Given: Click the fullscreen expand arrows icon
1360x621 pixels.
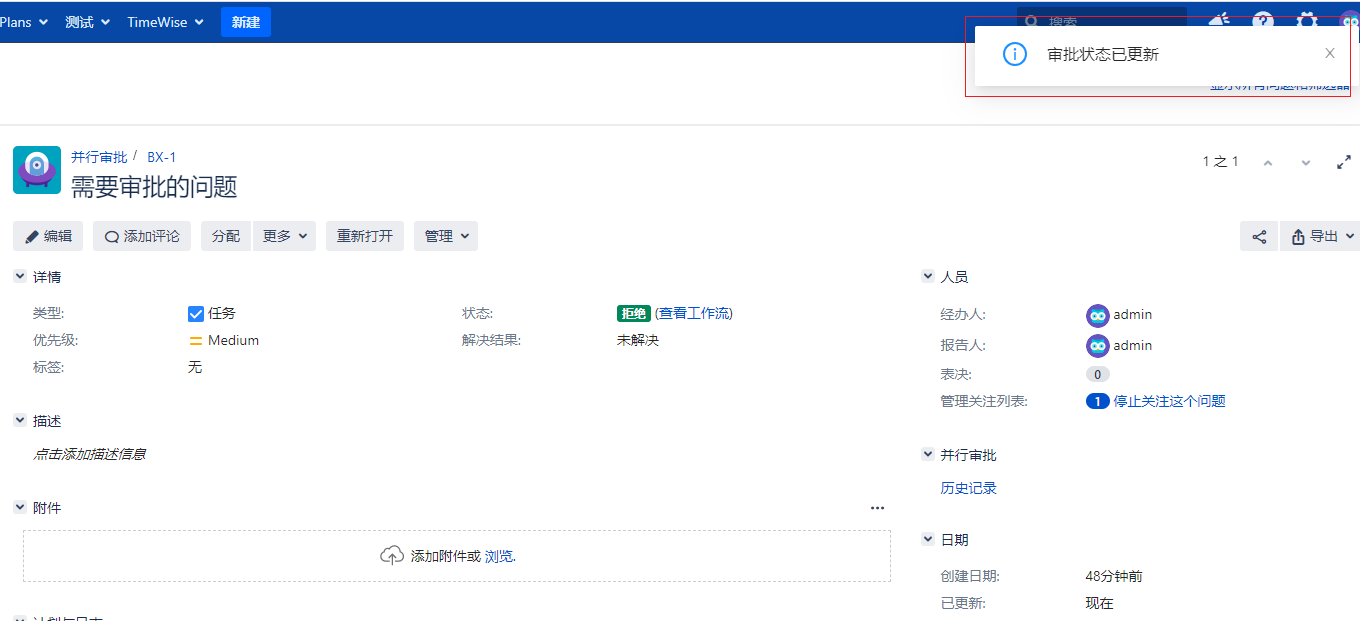Looking at the screenshot, I should click(1344, 162).
